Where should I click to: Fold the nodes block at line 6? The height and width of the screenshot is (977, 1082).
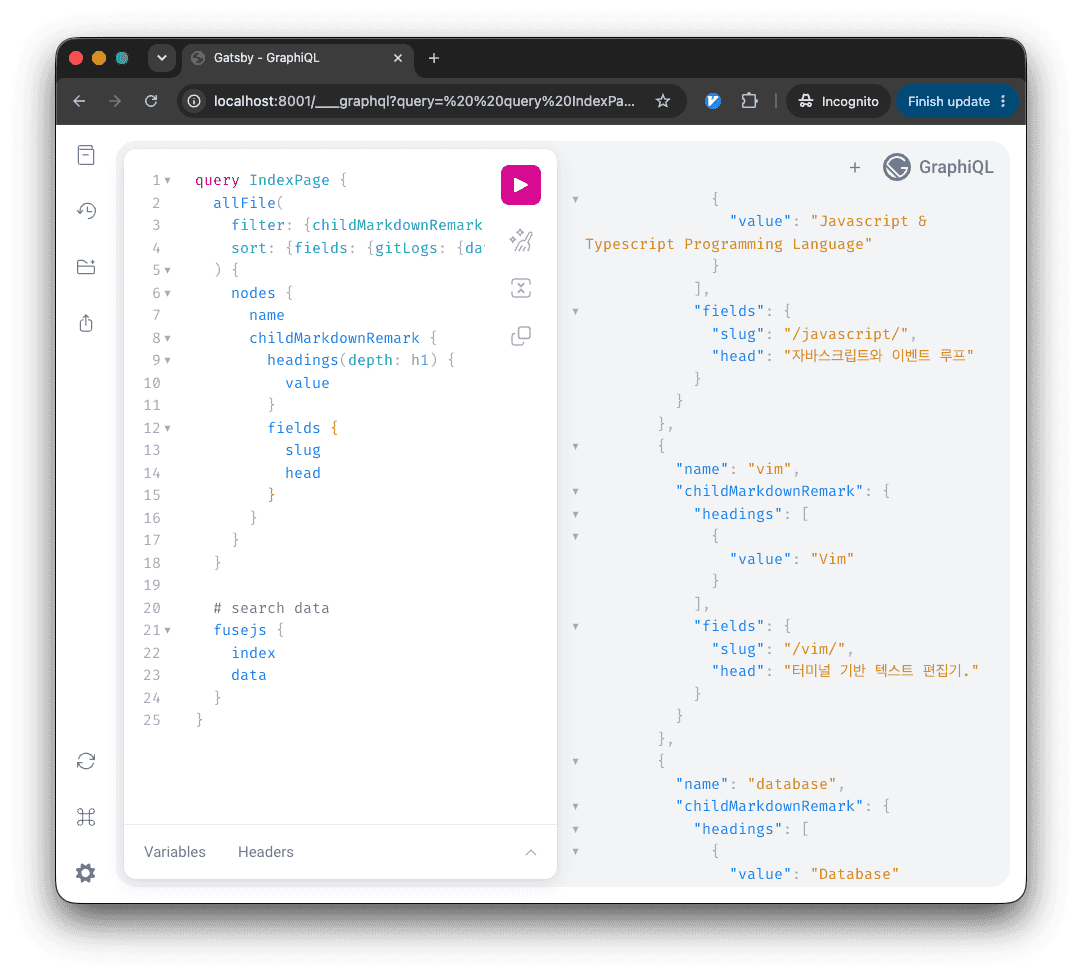tap(168, 293)
